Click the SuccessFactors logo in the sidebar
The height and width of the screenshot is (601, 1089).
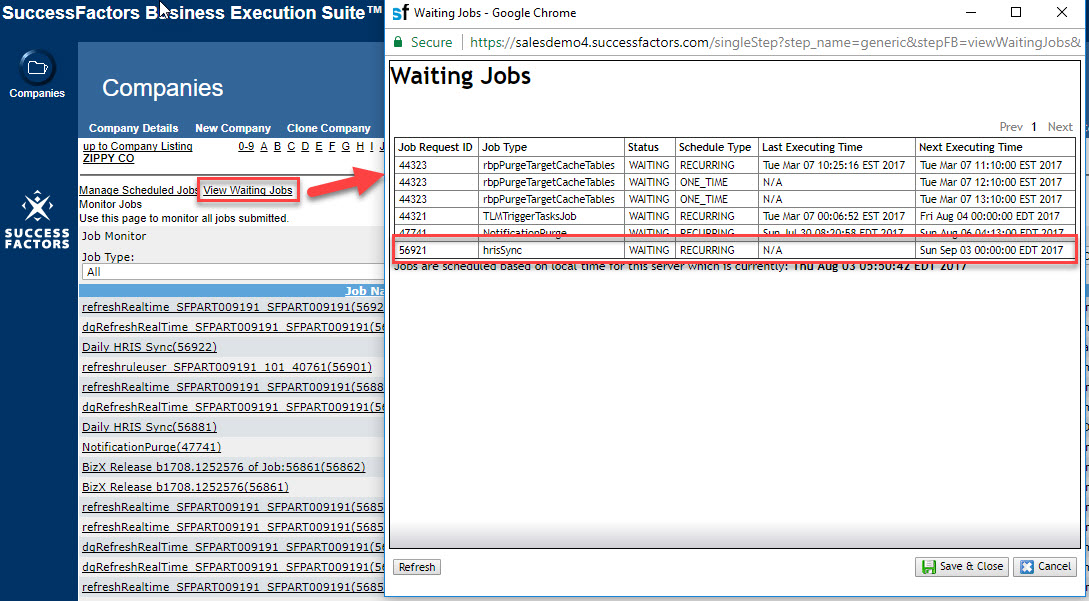(x=37, y=220)
